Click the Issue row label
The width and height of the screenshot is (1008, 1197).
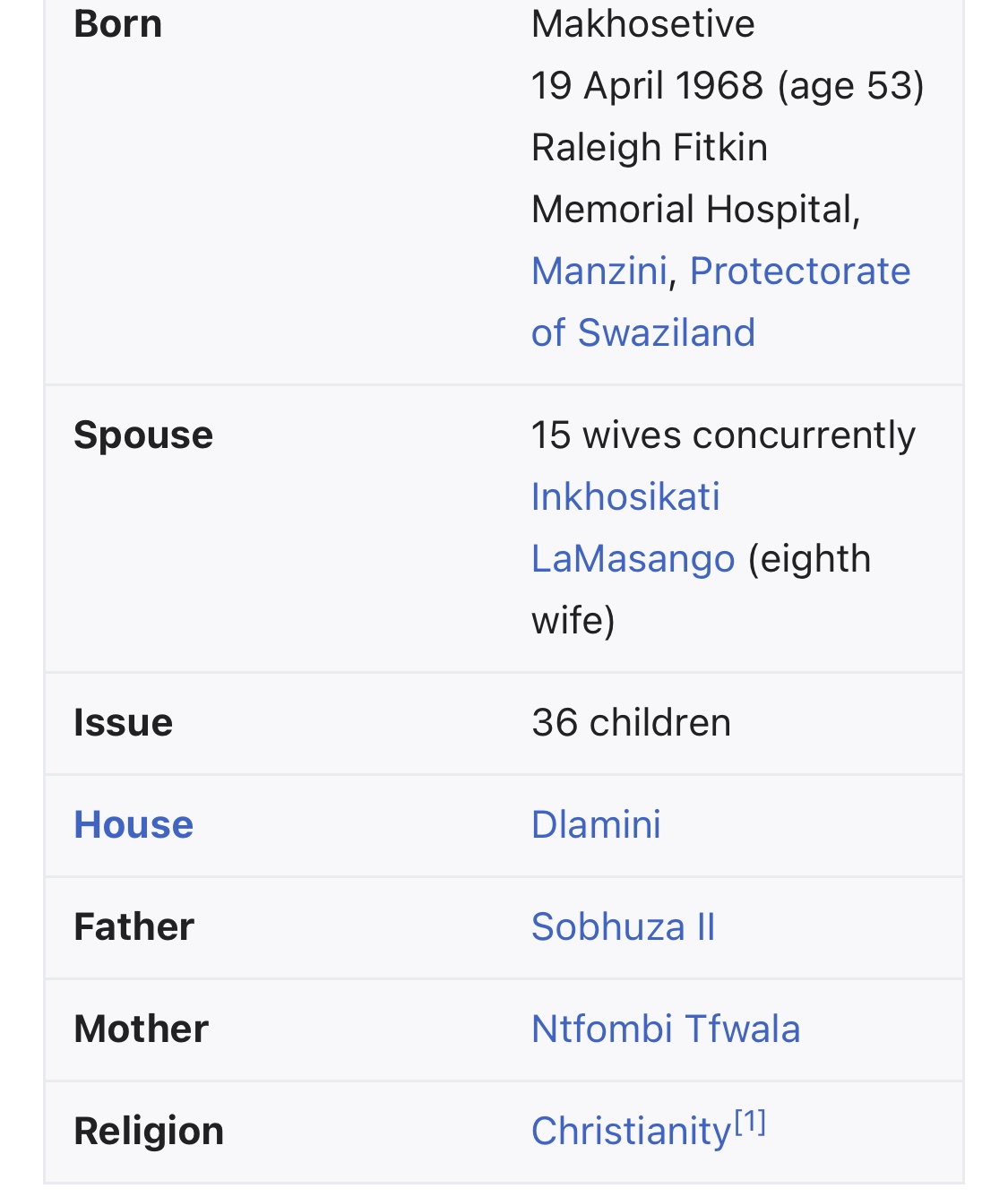(x=123, y=722)
